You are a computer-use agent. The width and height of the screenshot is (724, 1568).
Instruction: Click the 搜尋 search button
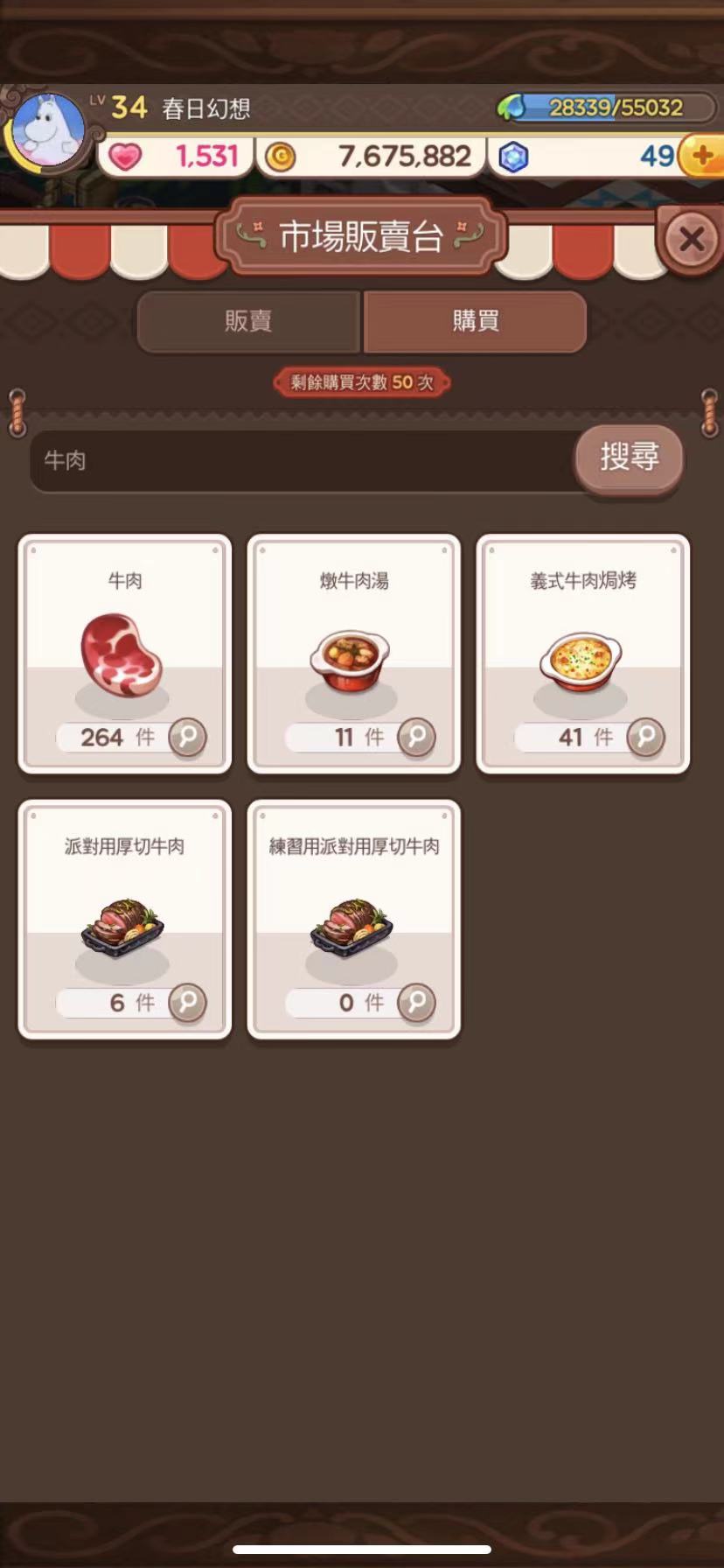tap(629, 457)
